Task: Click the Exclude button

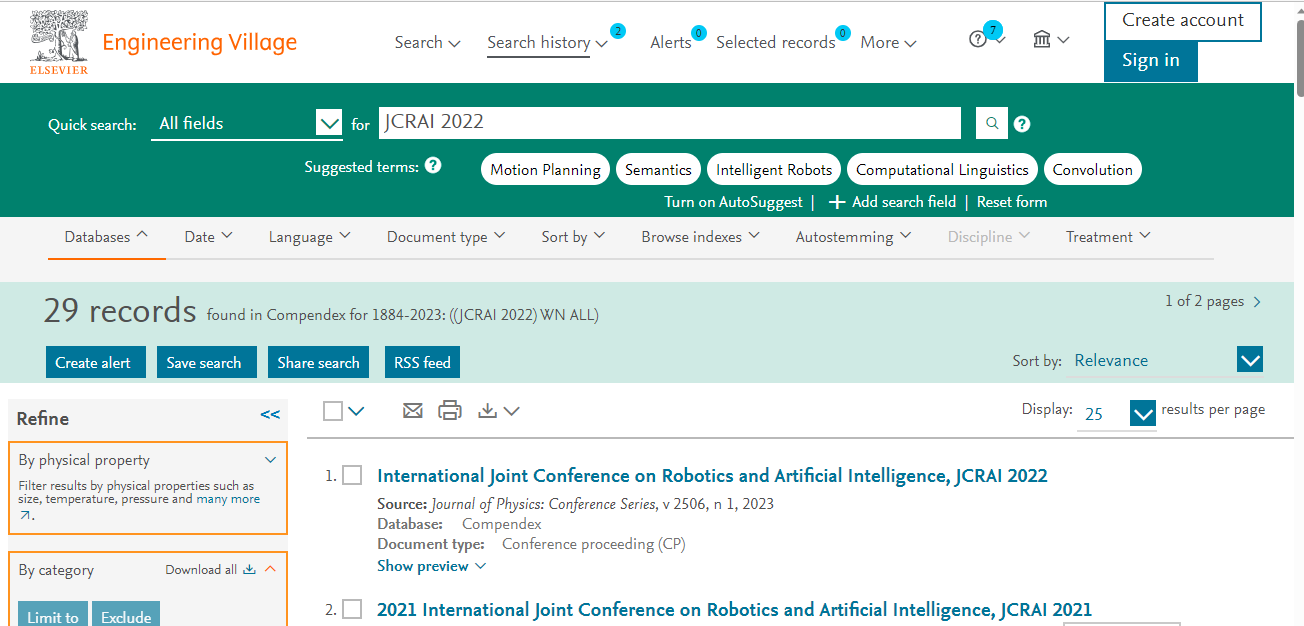Action: 126,616
